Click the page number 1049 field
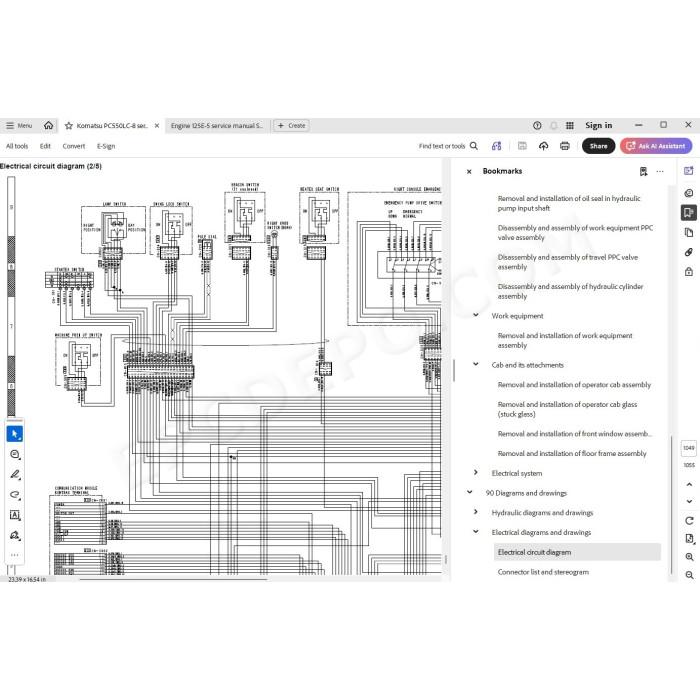This screenshot has height=700, width=700. point(688,448)
